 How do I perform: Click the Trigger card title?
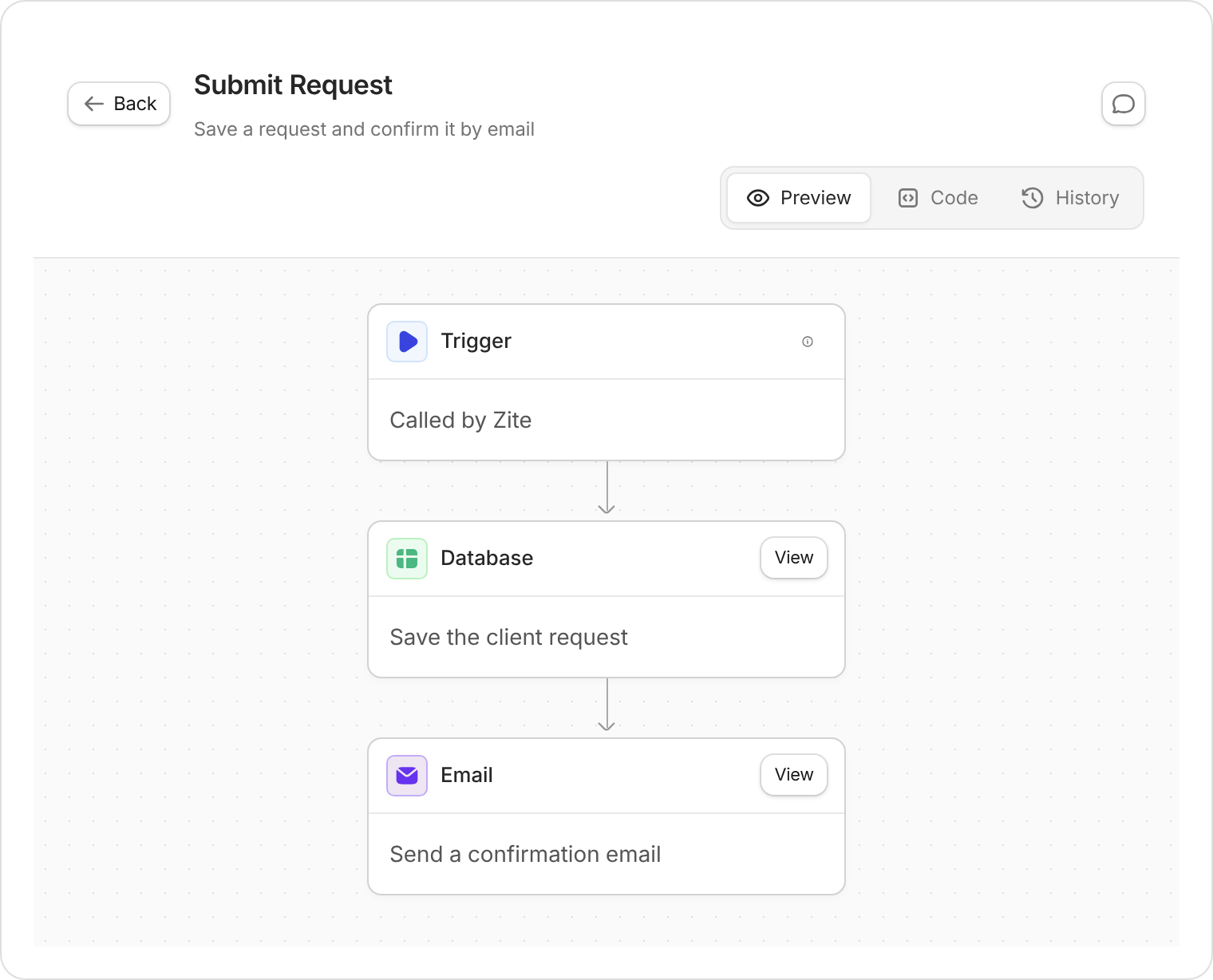(x=476, y=342)
